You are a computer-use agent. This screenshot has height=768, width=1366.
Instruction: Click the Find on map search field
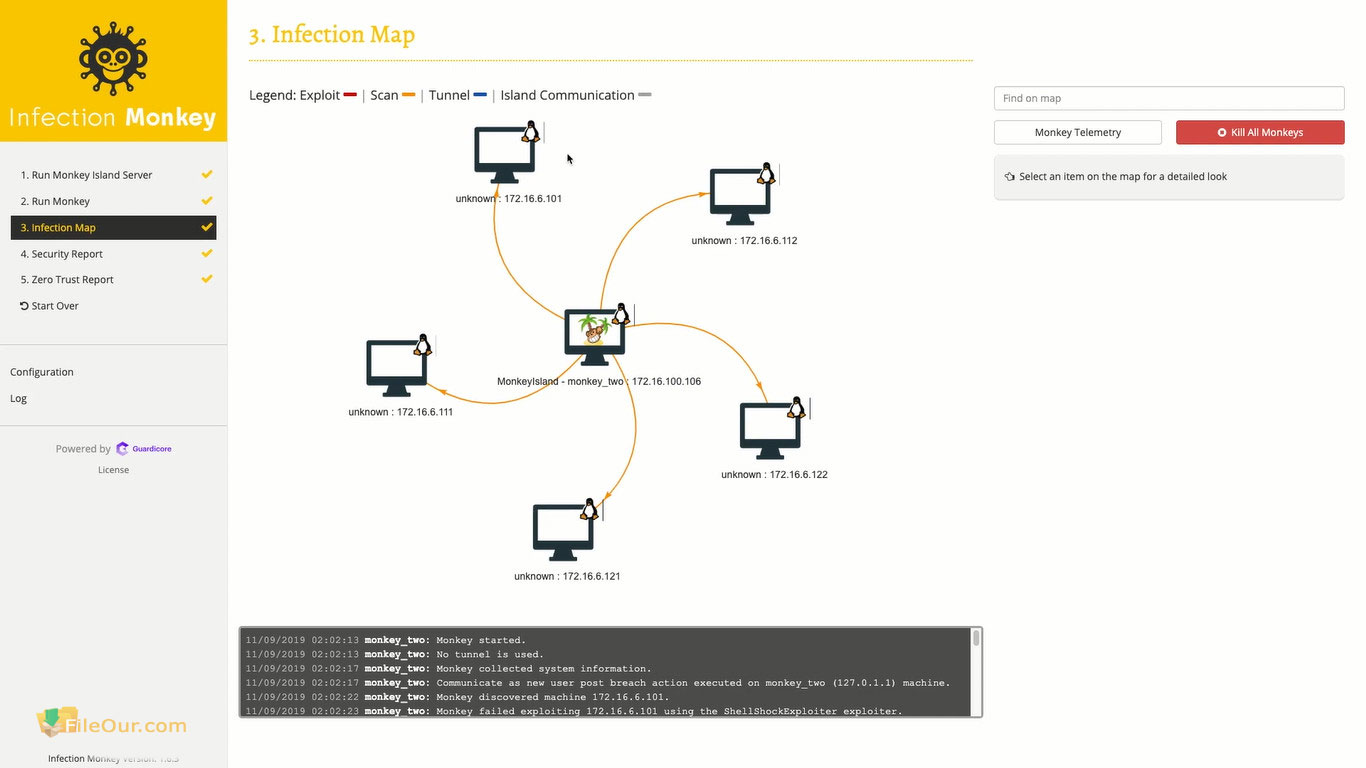click(x=1169, y=98)
